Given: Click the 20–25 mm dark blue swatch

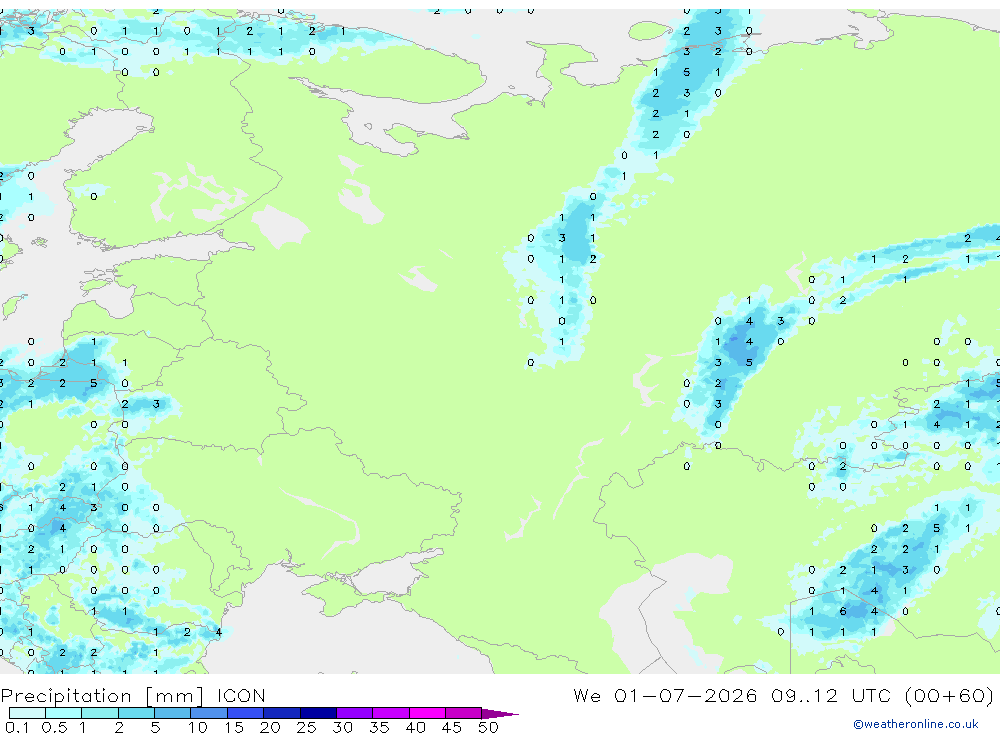Looking at the screenshot, I should pos(282,713).
